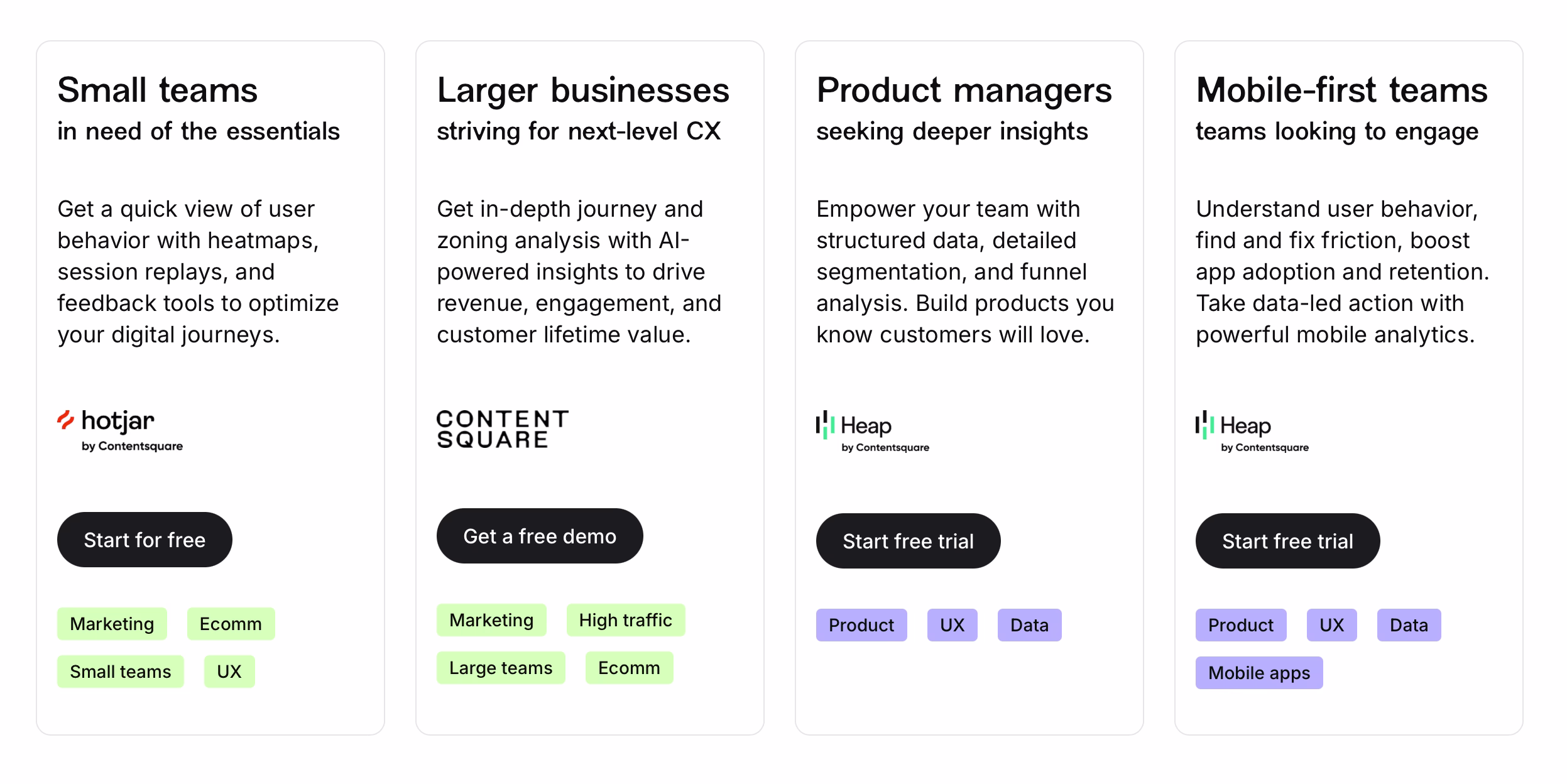Click 'by Contentsquare' under the Hotjar logo
Image resolution: width=1567 pixels, height=784 pixels.
tap(133, 447)
